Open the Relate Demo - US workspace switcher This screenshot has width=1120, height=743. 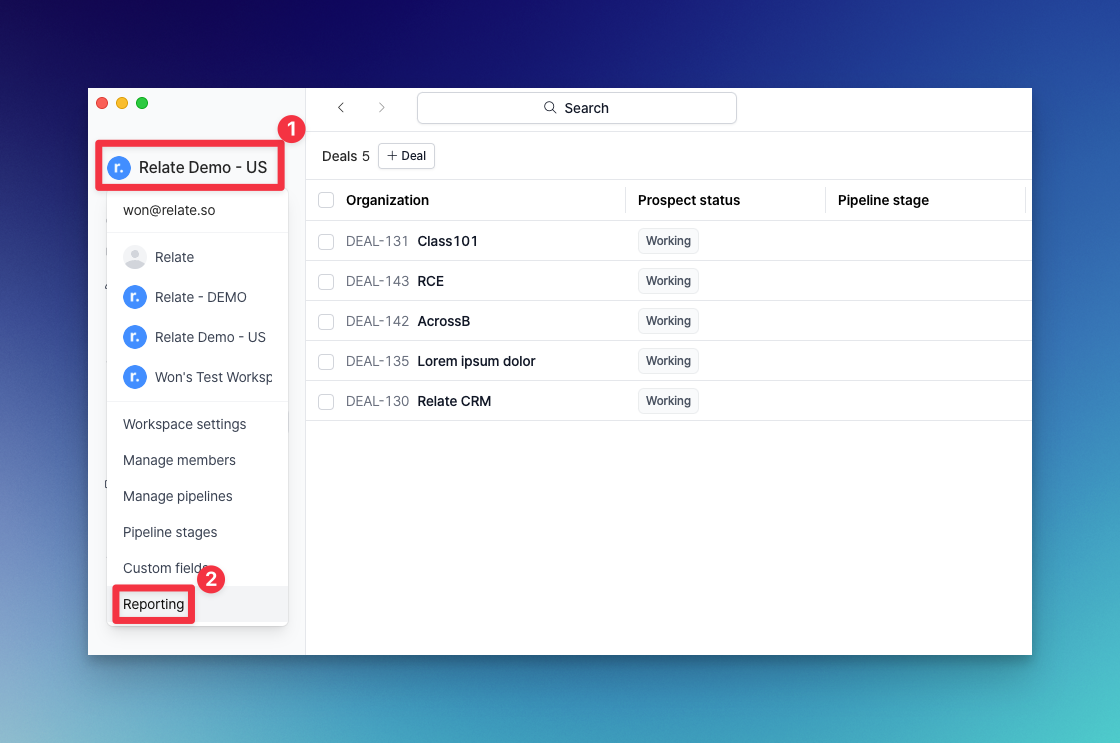click(190, 166)
